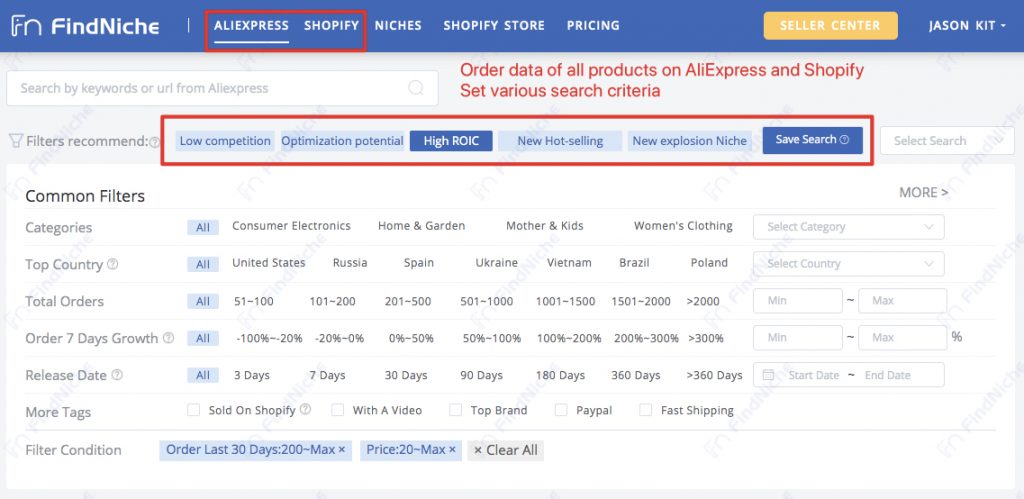Select Total Orders 501~1000 range
1024x499 pixels.
(x=487, y=301)
